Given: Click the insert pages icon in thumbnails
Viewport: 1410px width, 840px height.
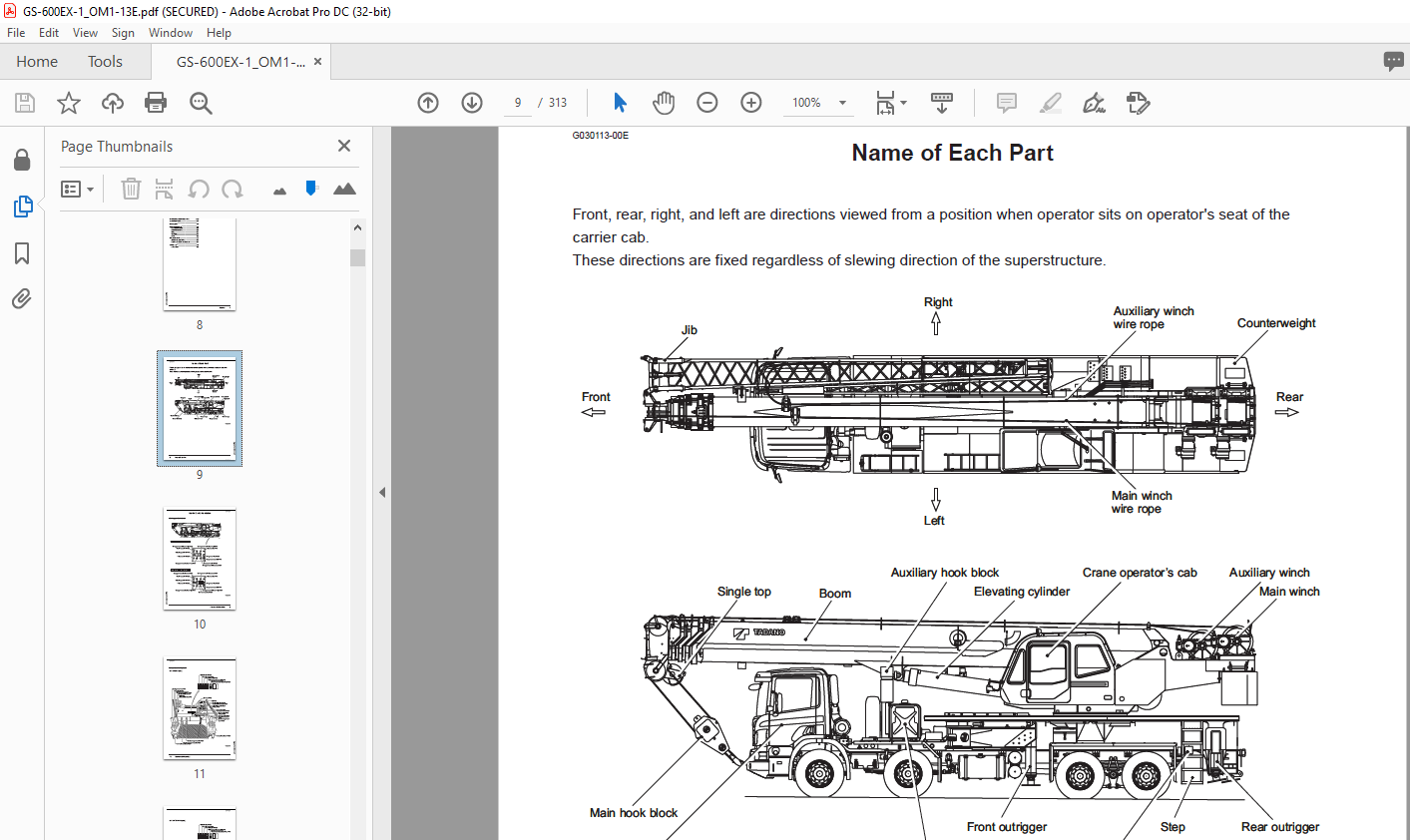Looking at the screenshot, I should tap(165, 189).
